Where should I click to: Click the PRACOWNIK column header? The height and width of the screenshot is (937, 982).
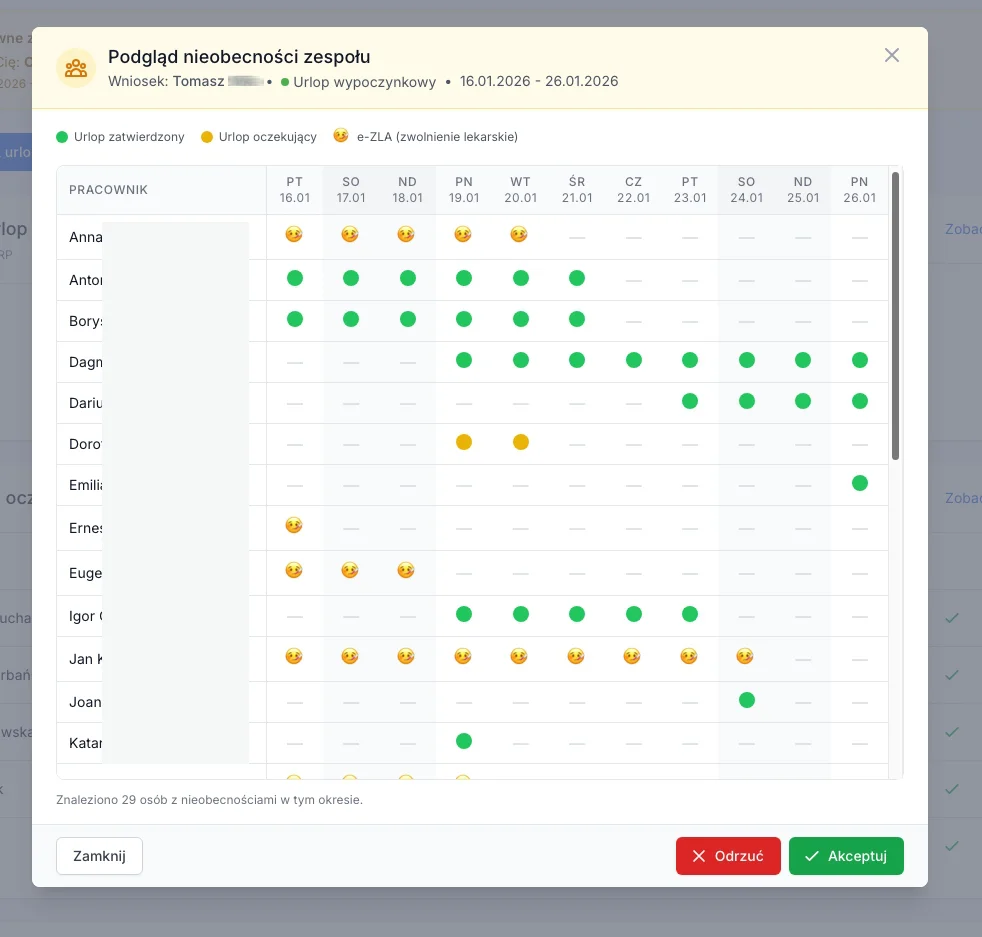coord(108,190)
